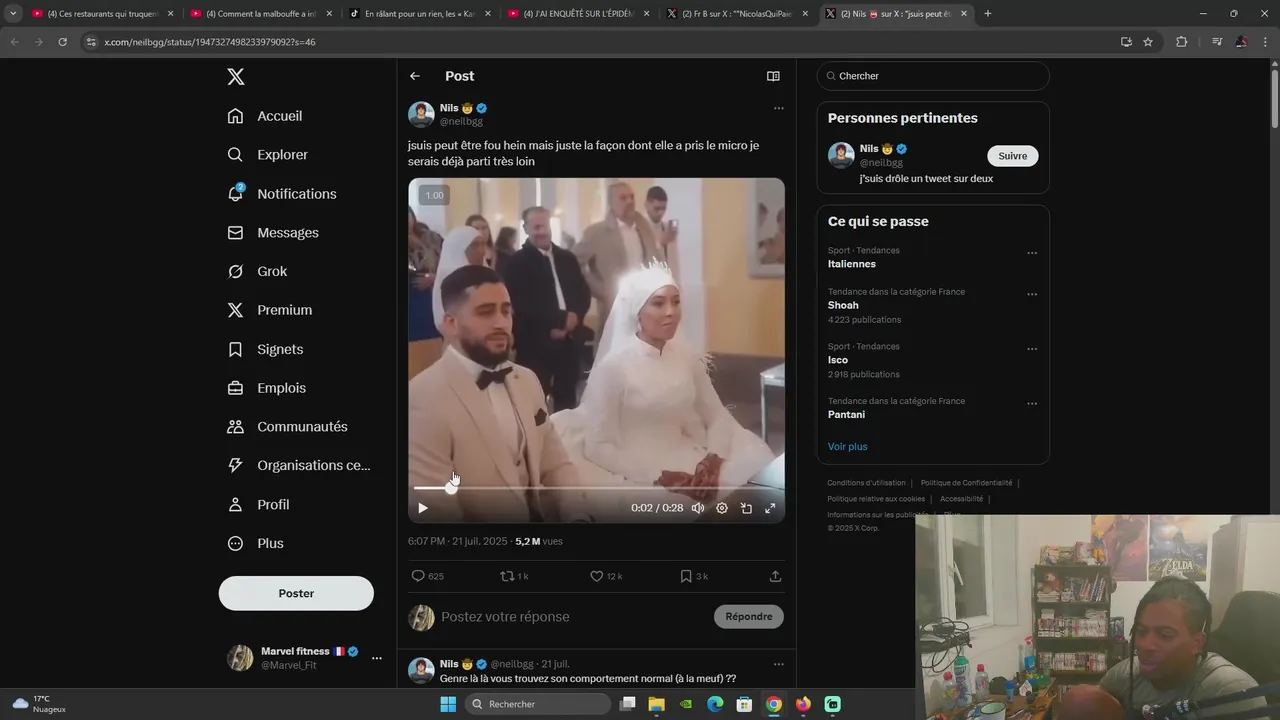
Task: Open Firefox from taskbar
Action: coord(803,704)
